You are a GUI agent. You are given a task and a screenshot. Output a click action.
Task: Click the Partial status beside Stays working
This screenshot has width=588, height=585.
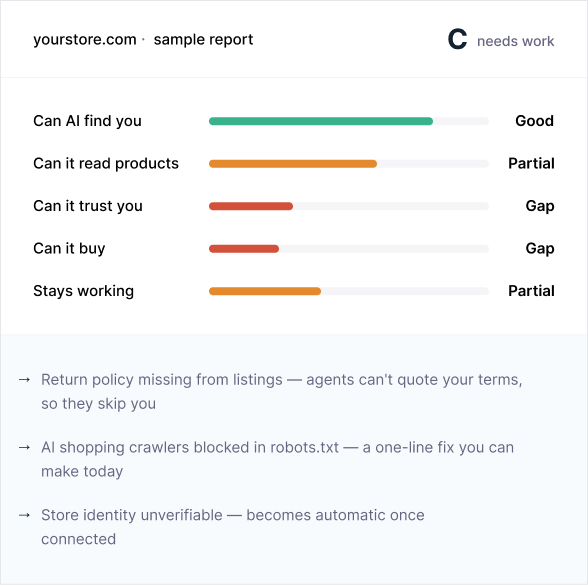tap(531, 291)
